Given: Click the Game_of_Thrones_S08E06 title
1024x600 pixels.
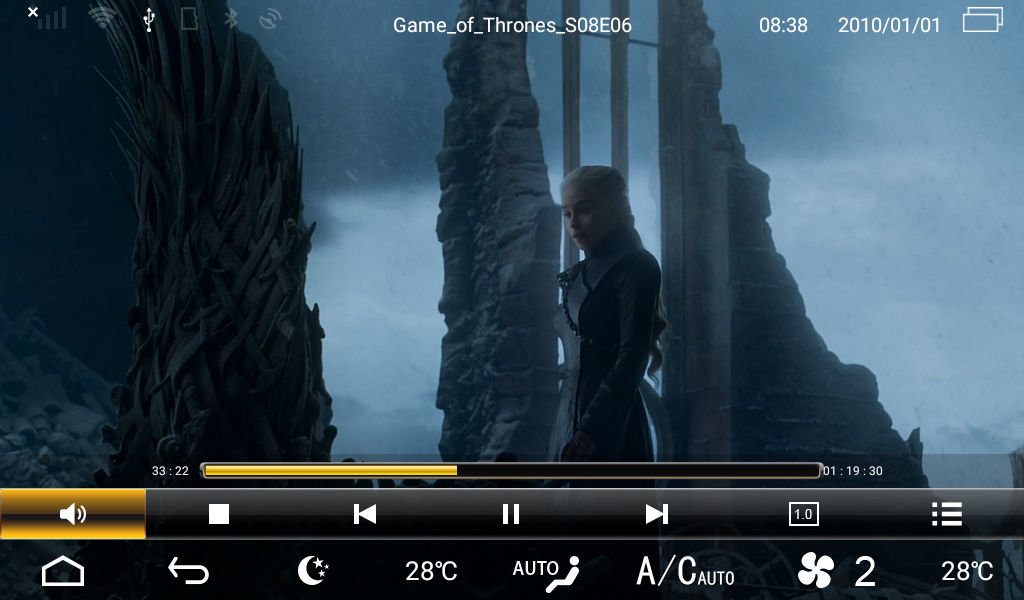Looking at the screenshot, I should click(512, 25).
